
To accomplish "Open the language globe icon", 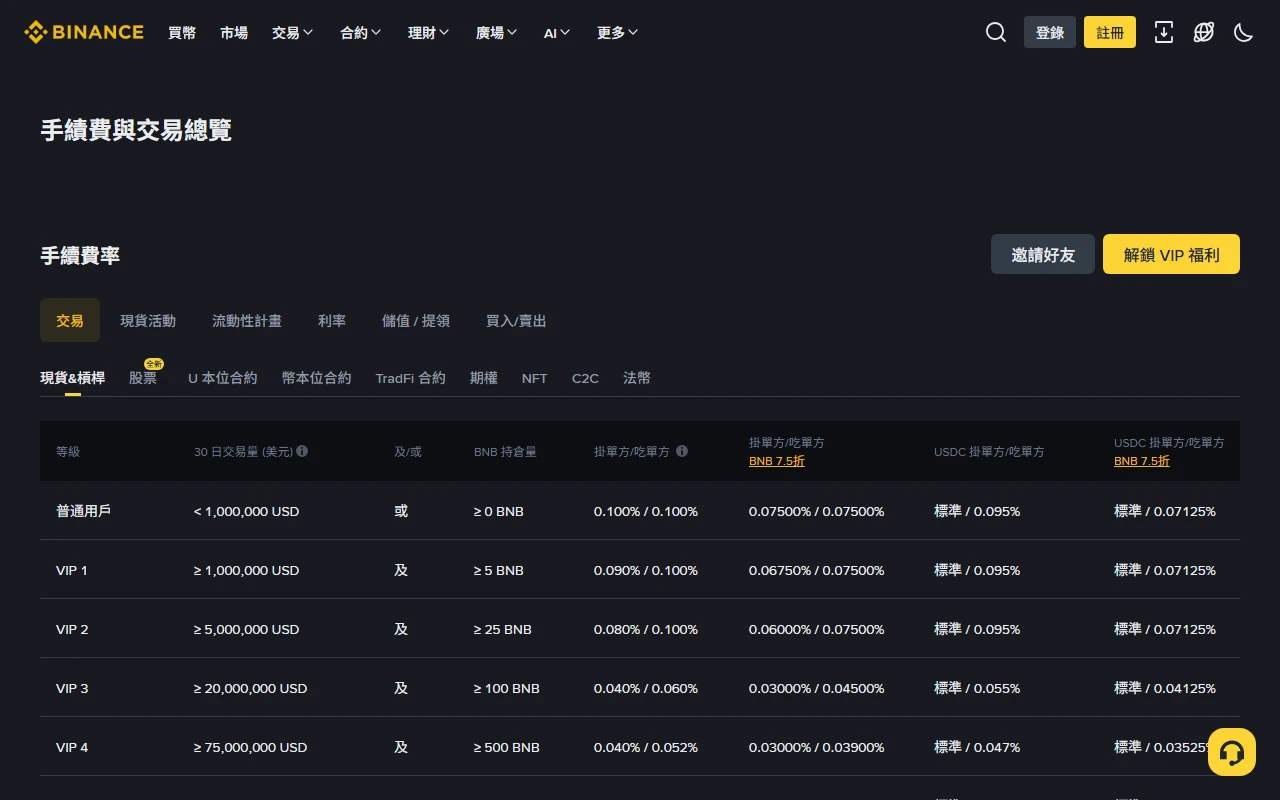I will click(1204, 32).
